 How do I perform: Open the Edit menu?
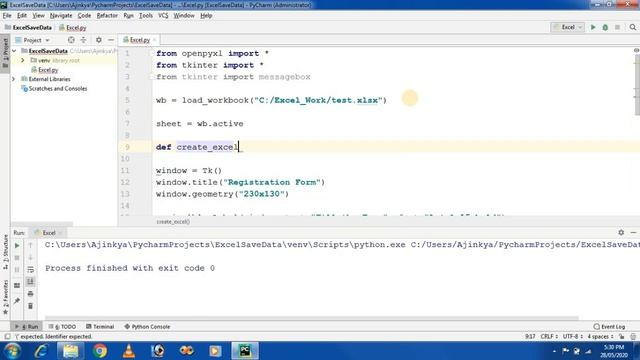(x=22, y=16)
